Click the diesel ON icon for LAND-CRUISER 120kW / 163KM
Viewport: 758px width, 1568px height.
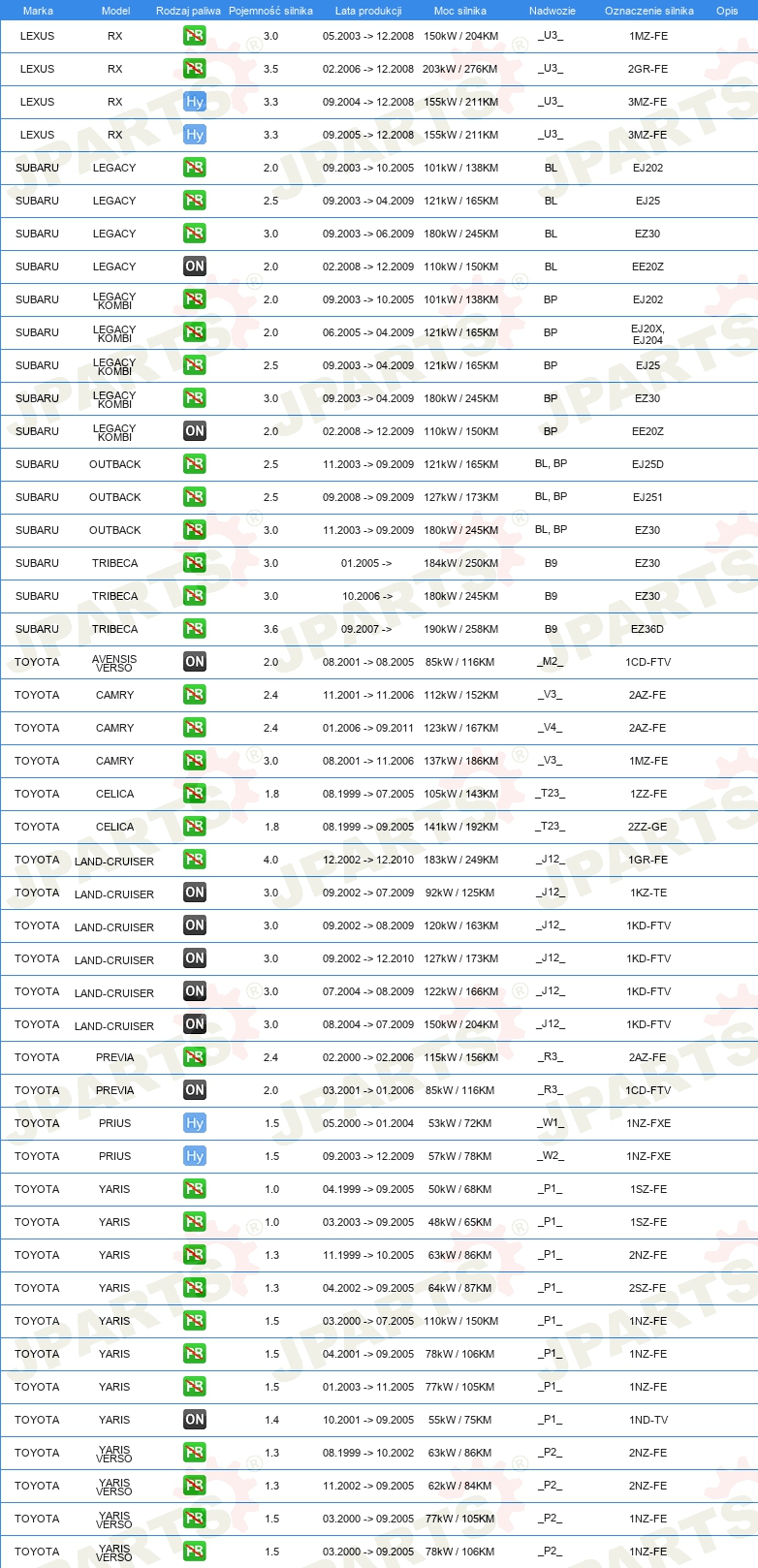(x=195, y=925)
